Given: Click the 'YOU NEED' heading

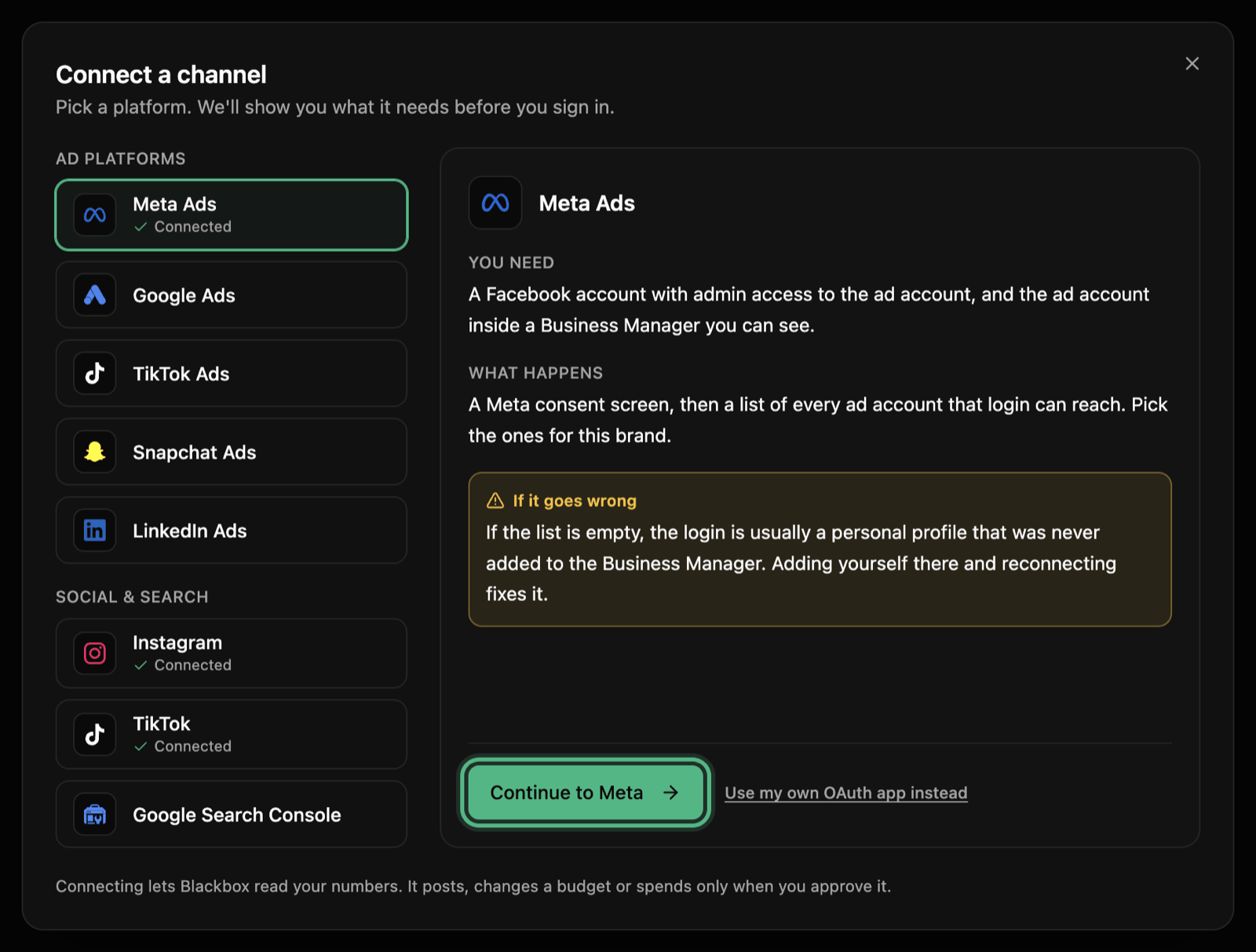Looking at the screenshot, I should click(511, 263).
